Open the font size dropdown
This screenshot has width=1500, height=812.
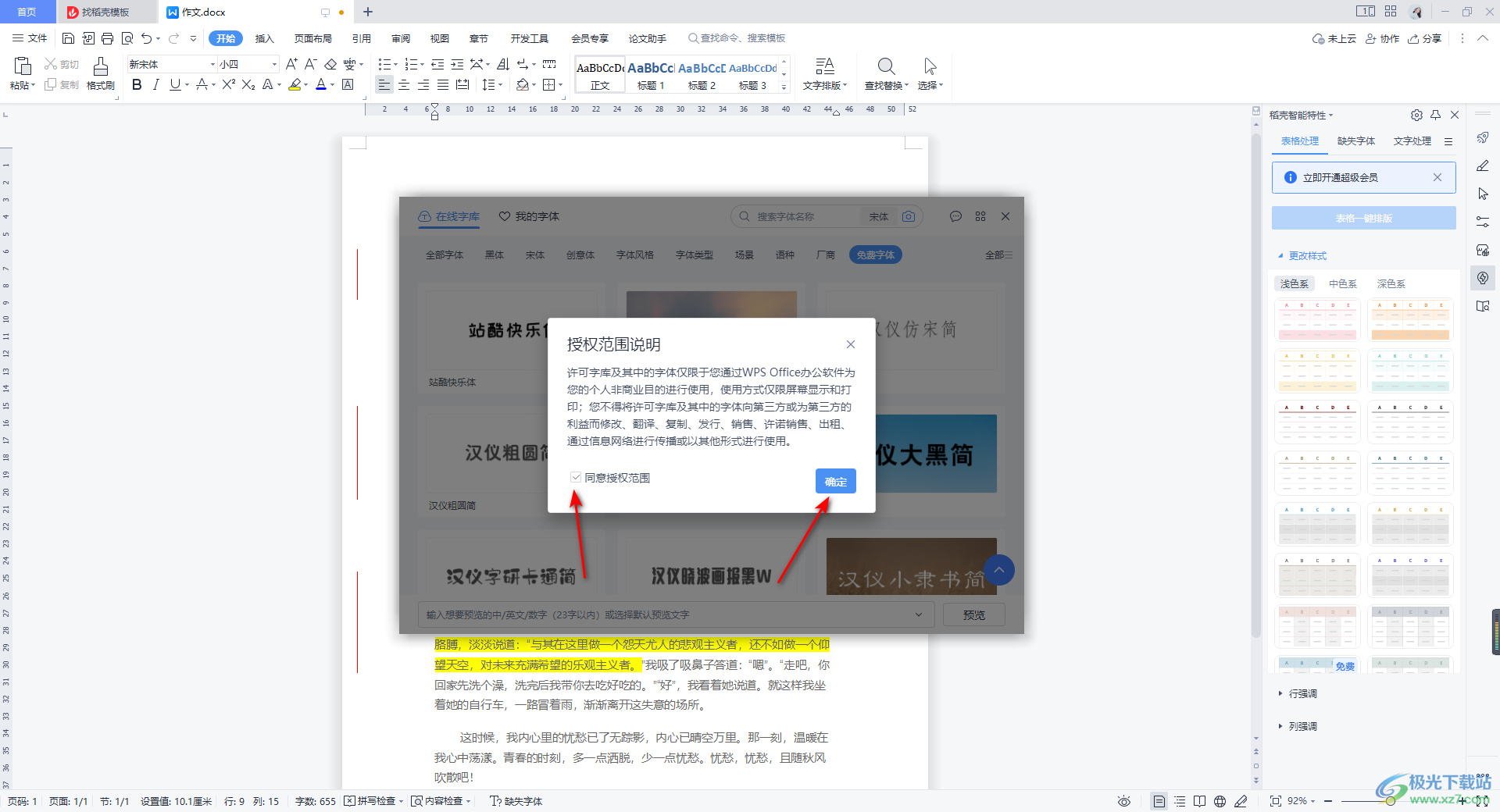[274, 64]
